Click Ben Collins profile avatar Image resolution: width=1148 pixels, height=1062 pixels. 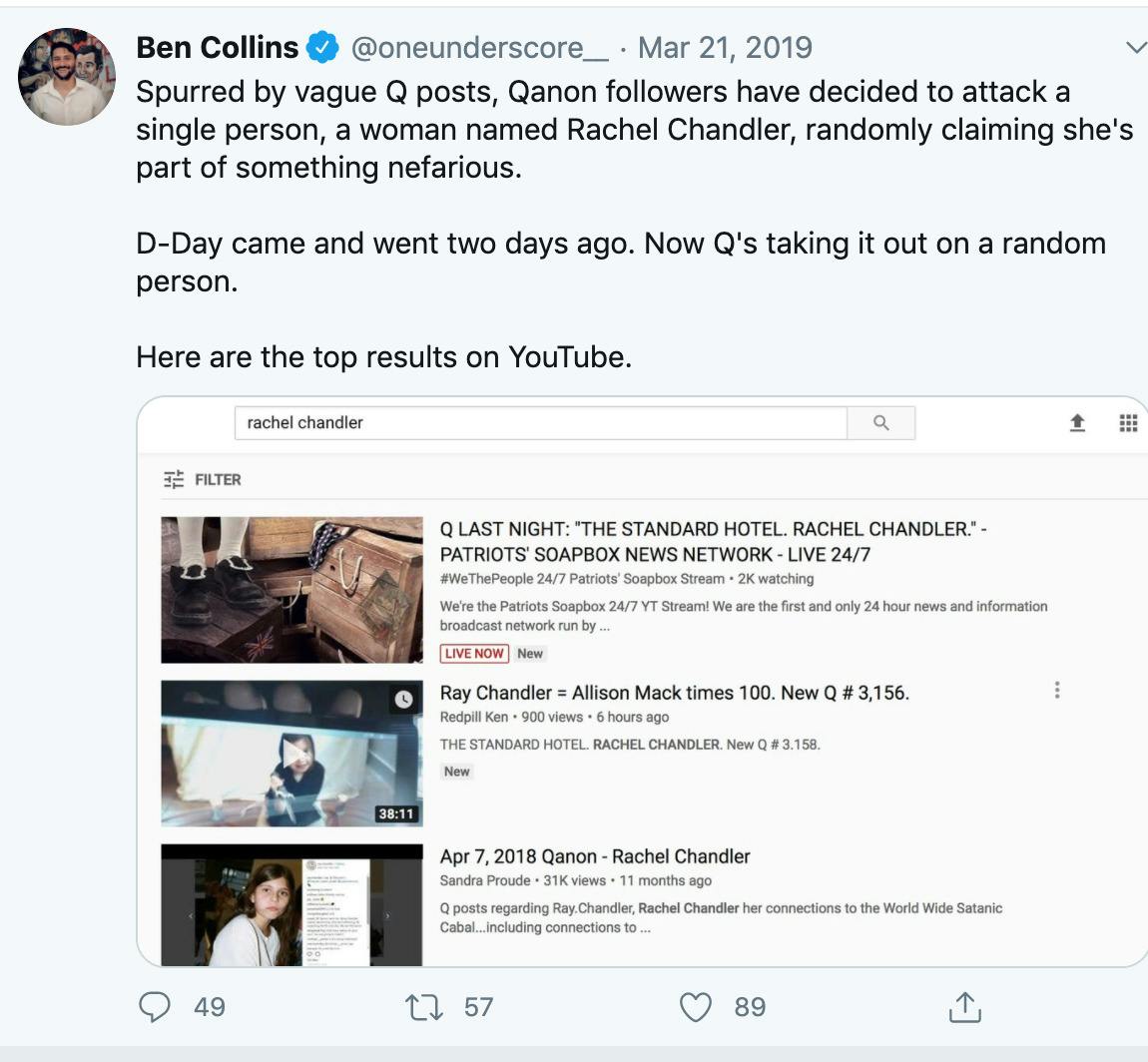(67, 77)
